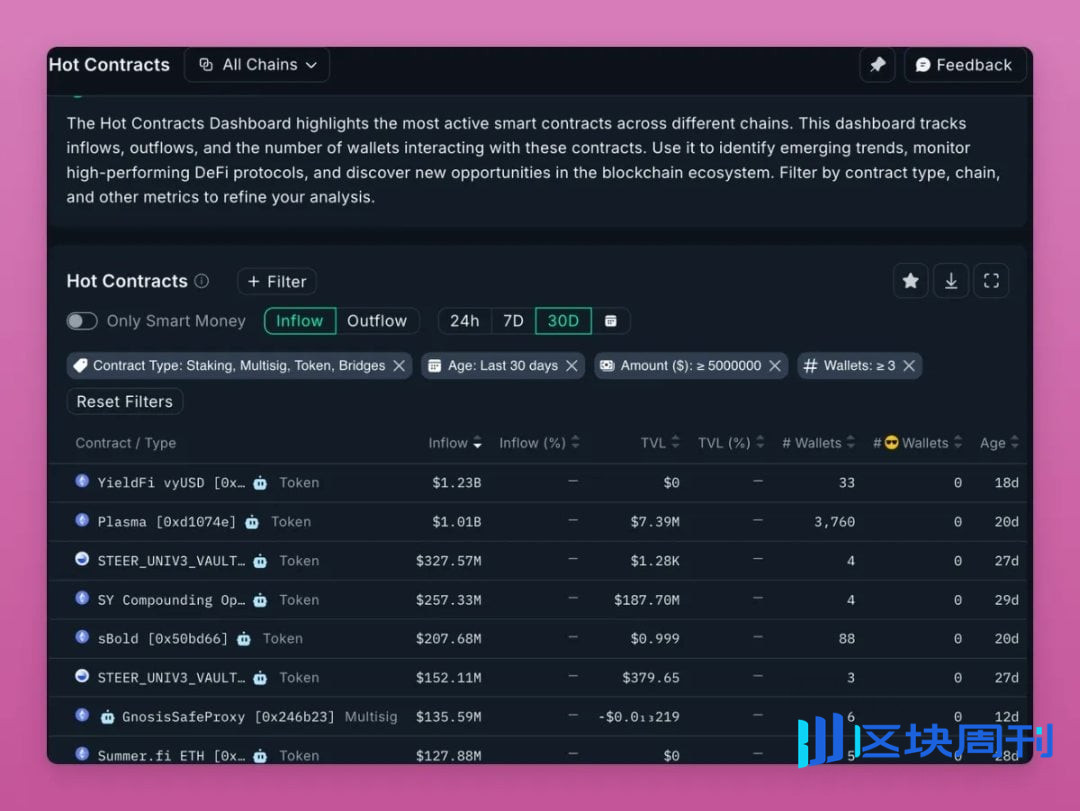
Task: Sort by # Wallets column
Action: [818, 443]
